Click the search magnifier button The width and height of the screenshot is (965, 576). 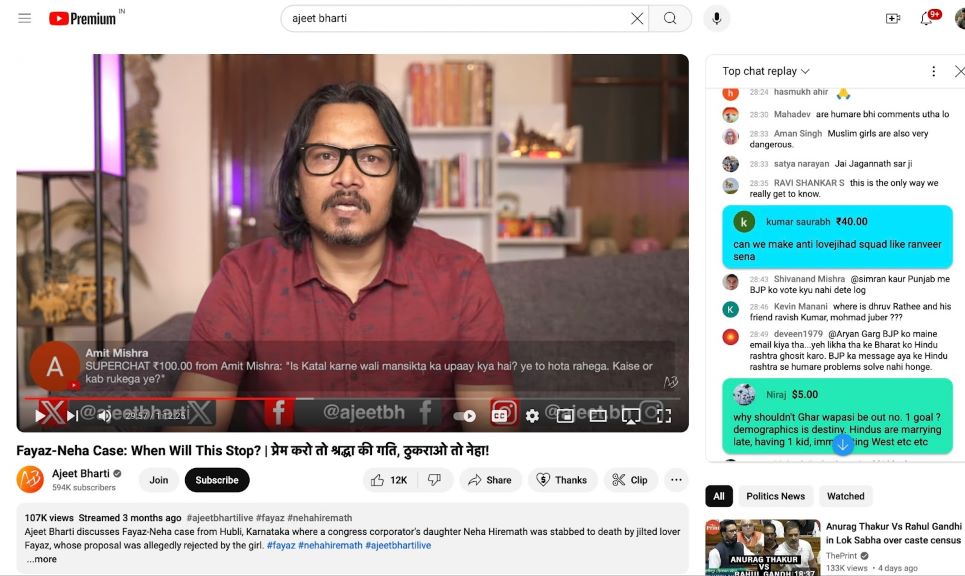670,18
